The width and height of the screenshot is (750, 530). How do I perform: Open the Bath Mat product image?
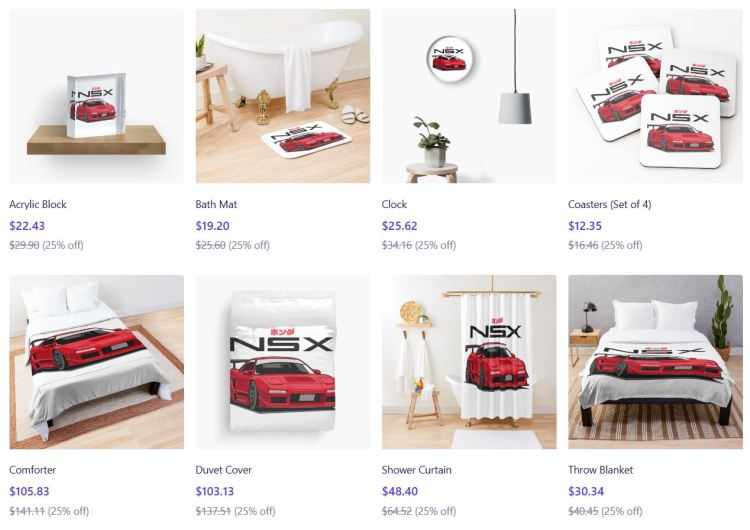click(283, 96)
